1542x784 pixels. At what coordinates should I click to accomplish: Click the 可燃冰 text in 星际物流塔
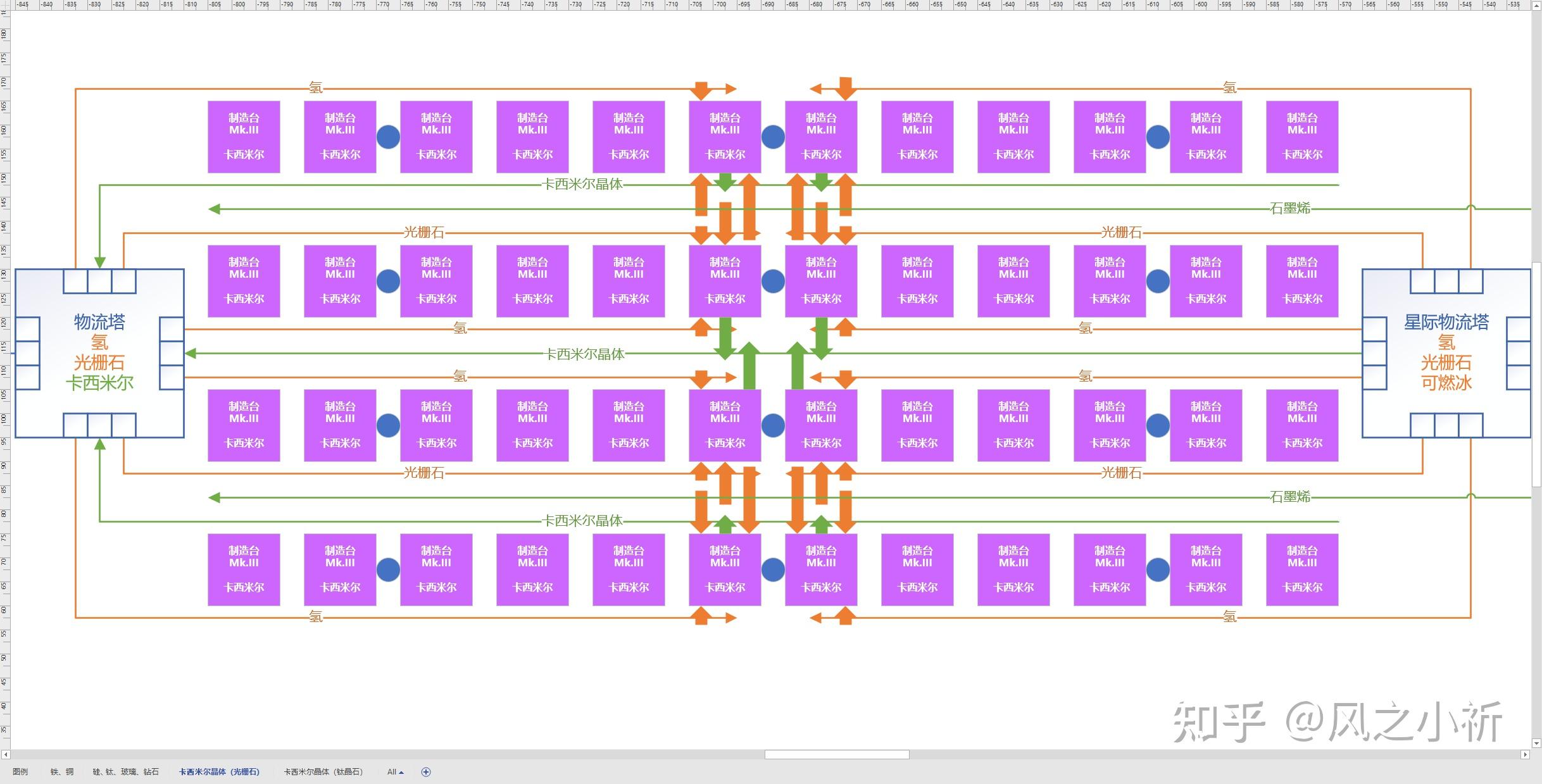click(1446, 383)
